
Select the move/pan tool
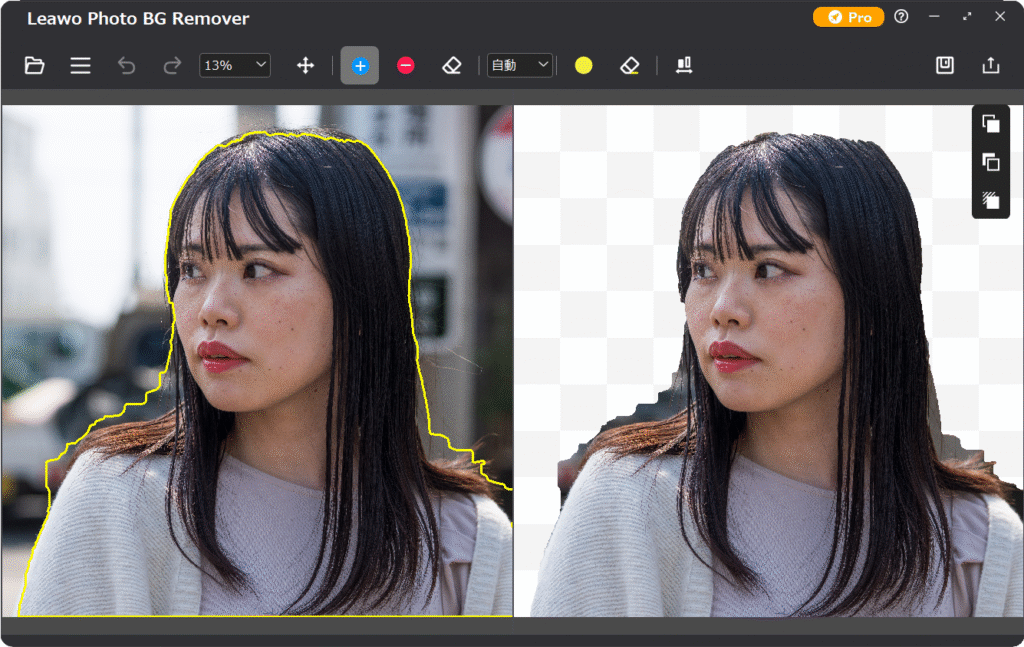click(x=306, y=66)
